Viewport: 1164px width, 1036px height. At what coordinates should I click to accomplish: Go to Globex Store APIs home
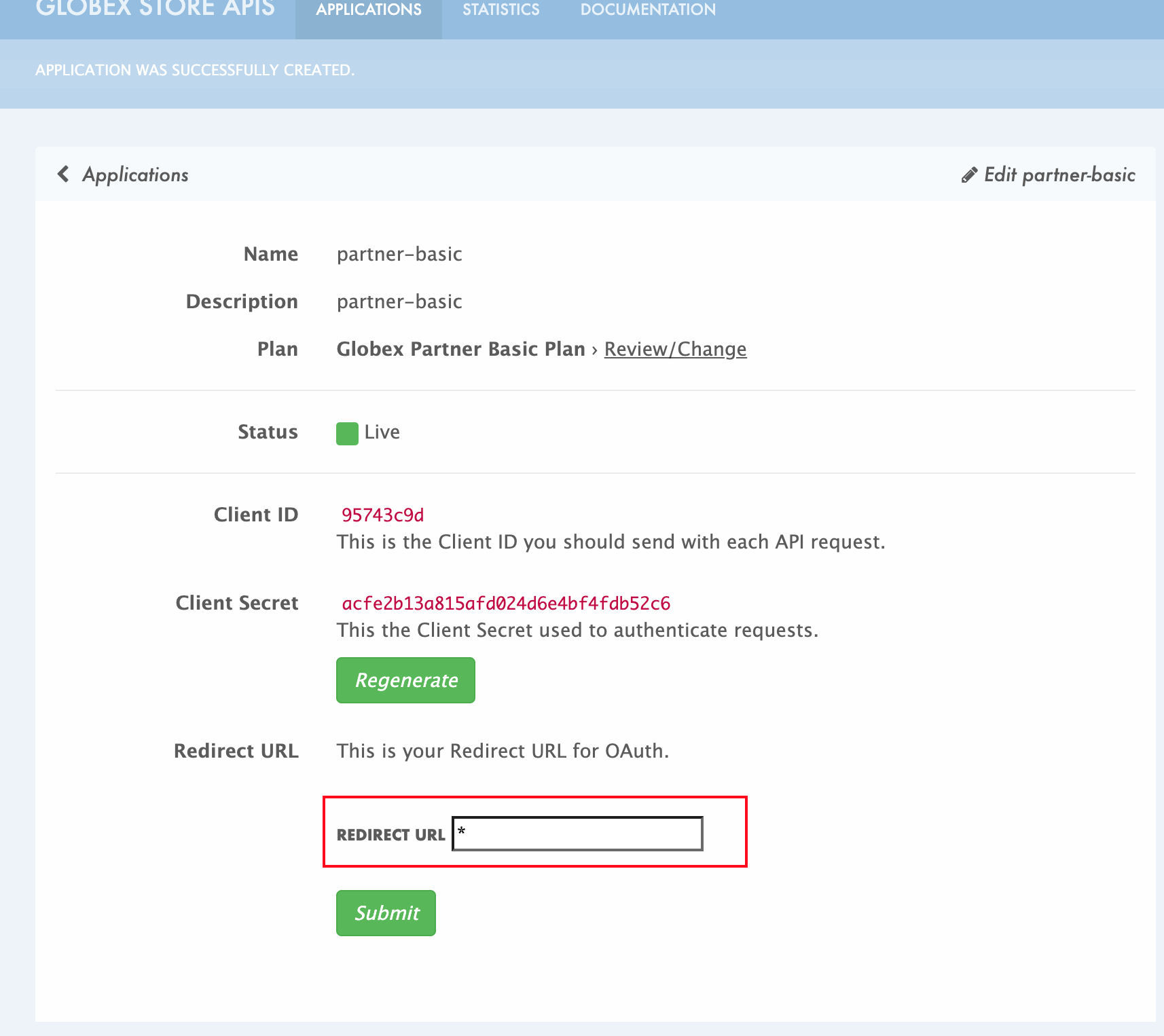point(156,9)
